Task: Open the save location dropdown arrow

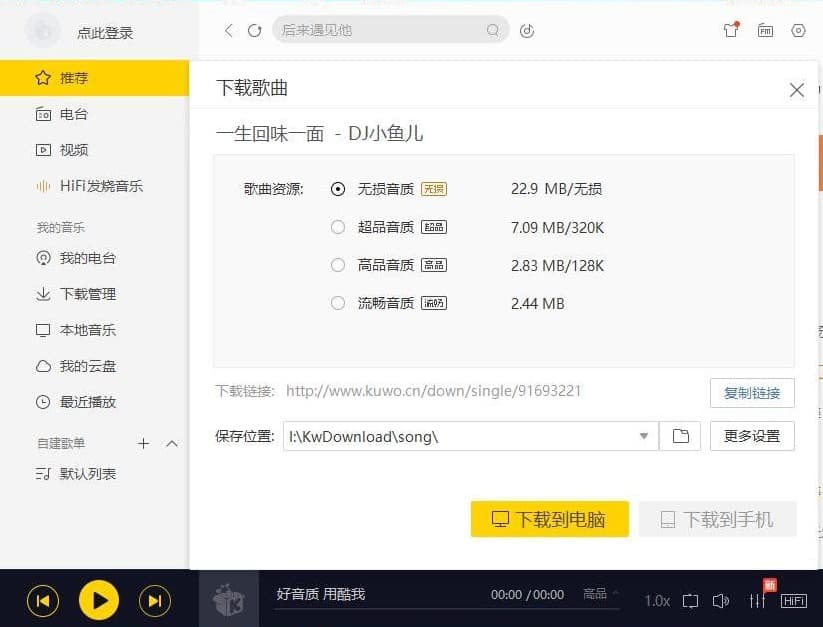Action: tap(643, 436)
